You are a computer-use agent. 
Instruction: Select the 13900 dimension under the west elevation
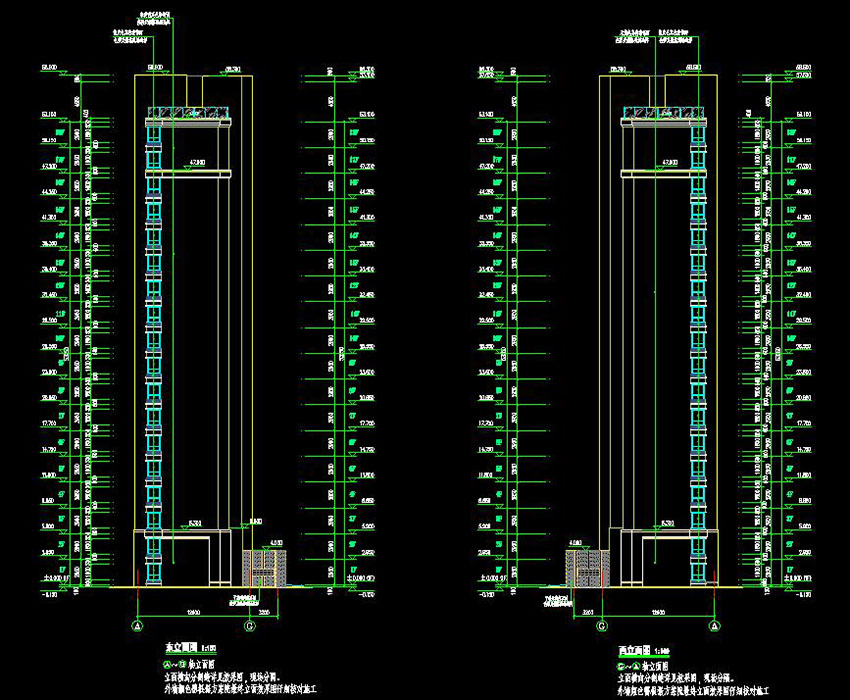tap(658, 613)
